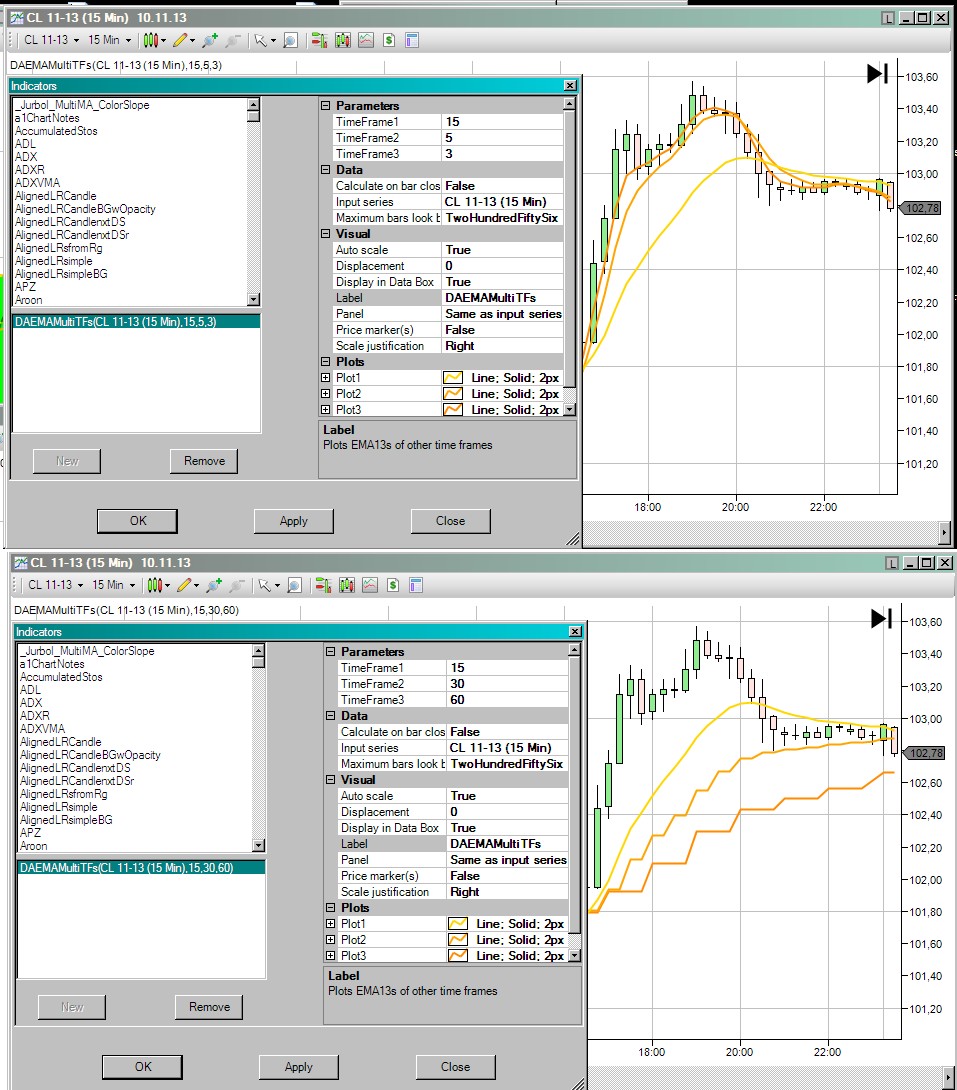Open chart style candlestick icon in bottom window

[x=155, y=585]
